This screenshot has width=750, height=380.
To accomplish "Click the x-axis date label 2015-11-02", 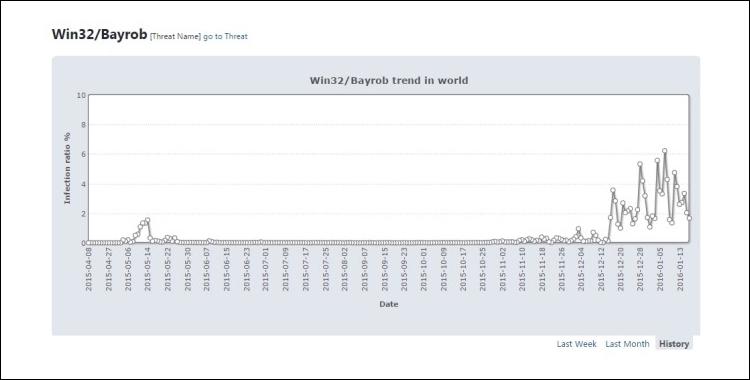I will [503, 269].
